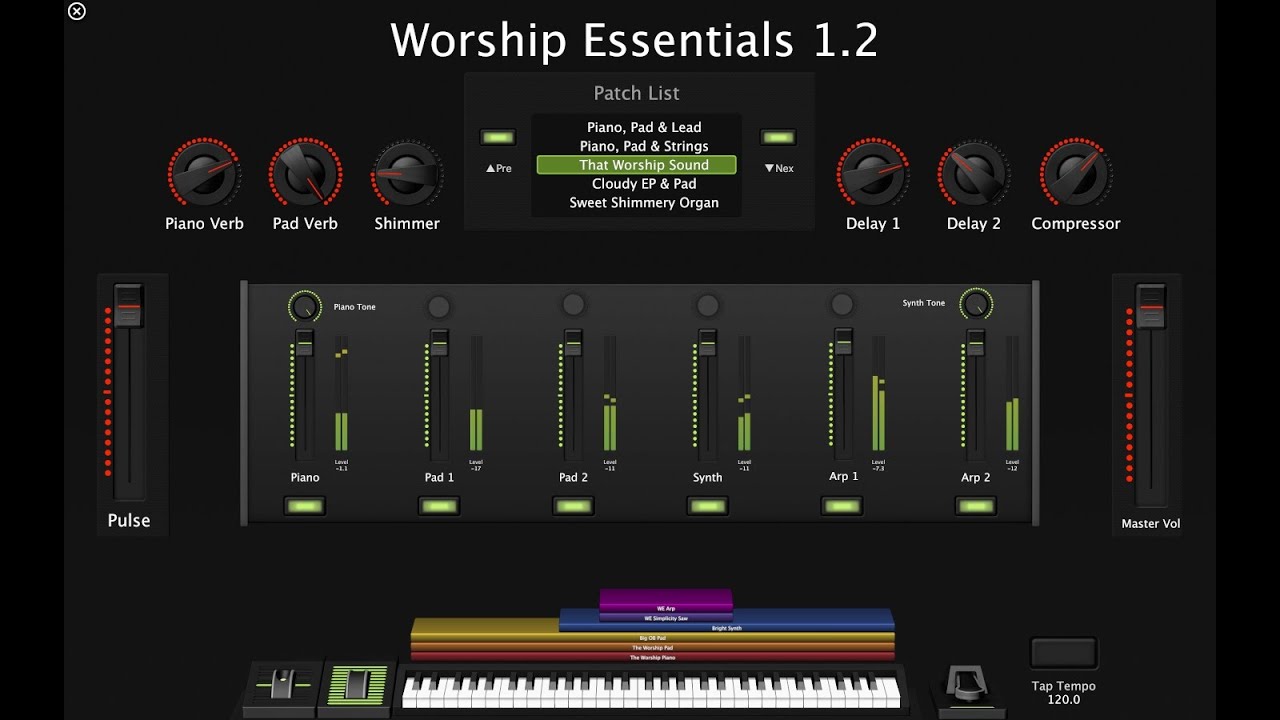
Task: Click the Worship Essentials 1.2 title
Action: pyautogui.click(x=634, y=40)
